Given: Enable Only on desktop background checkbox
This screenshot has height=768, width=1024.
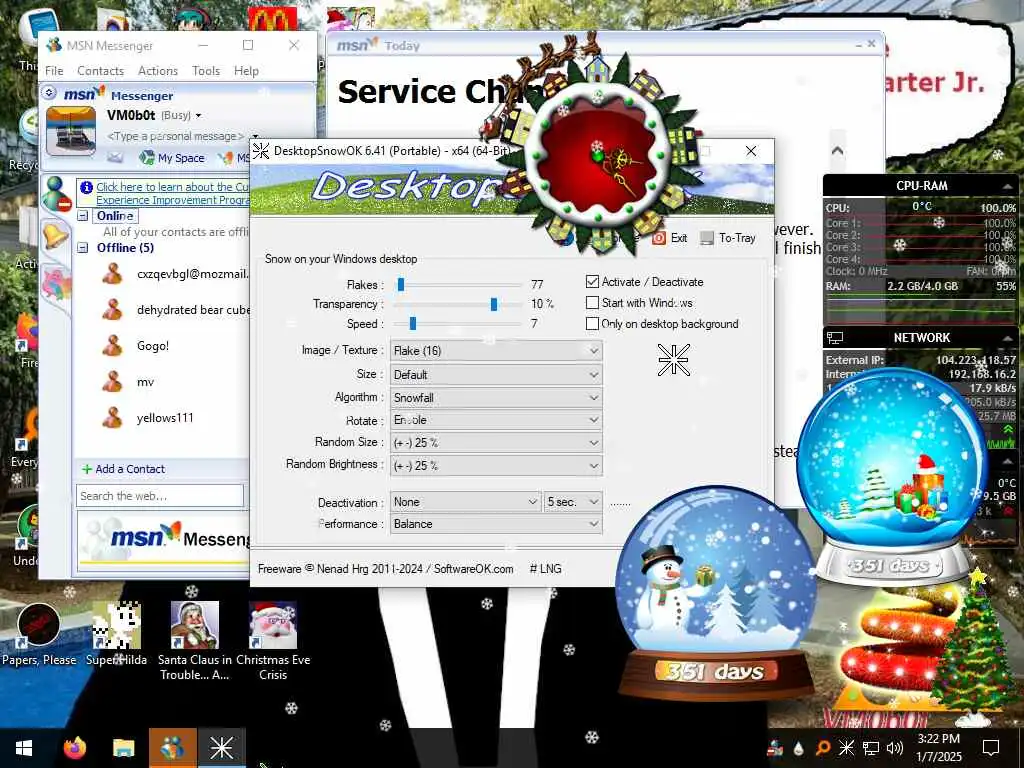Looking at the screenshot, I should pos(592,323).
